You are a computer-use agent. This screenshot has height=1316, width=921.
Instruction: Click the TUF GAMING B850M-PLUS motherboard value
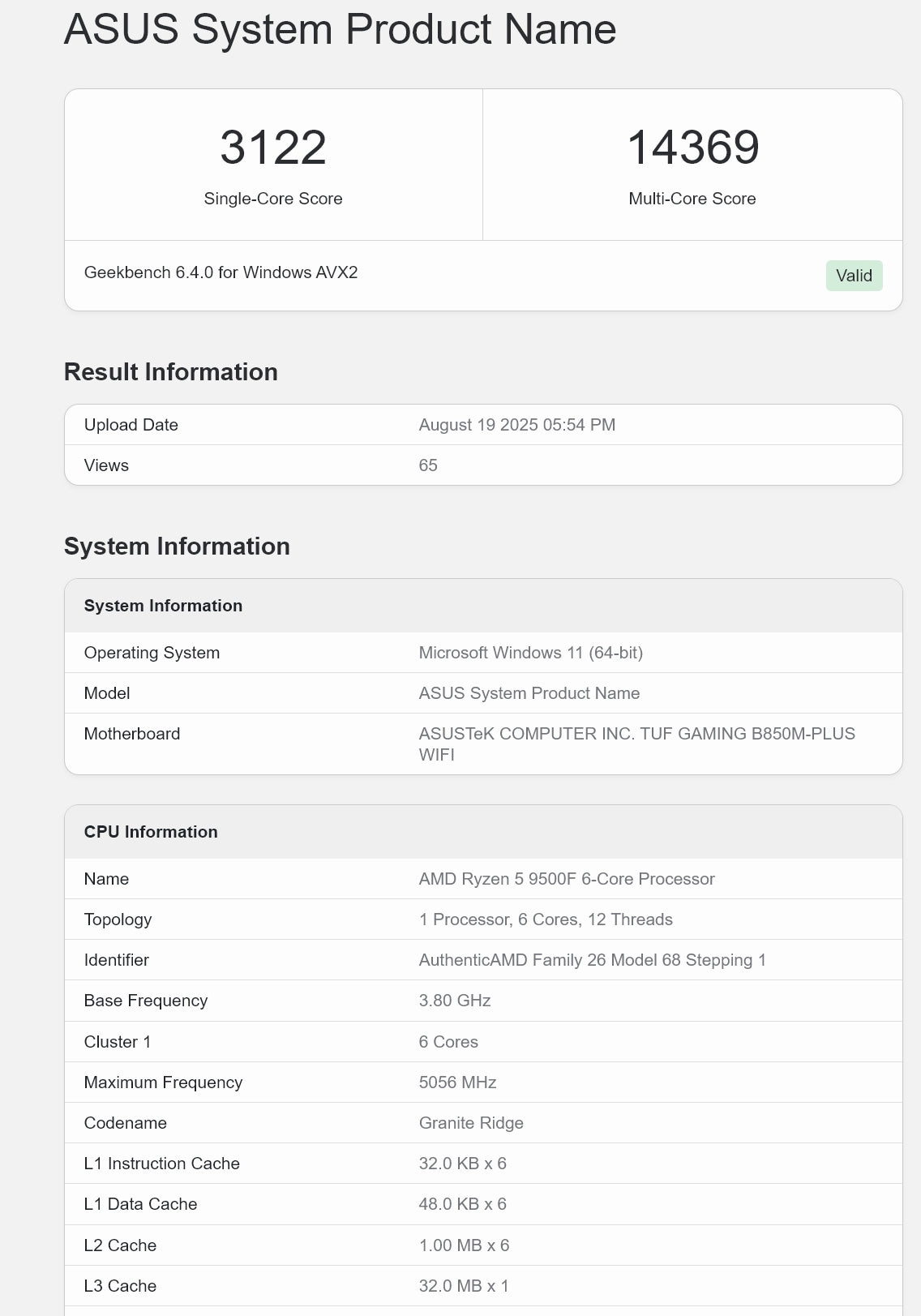click(636, 735)
